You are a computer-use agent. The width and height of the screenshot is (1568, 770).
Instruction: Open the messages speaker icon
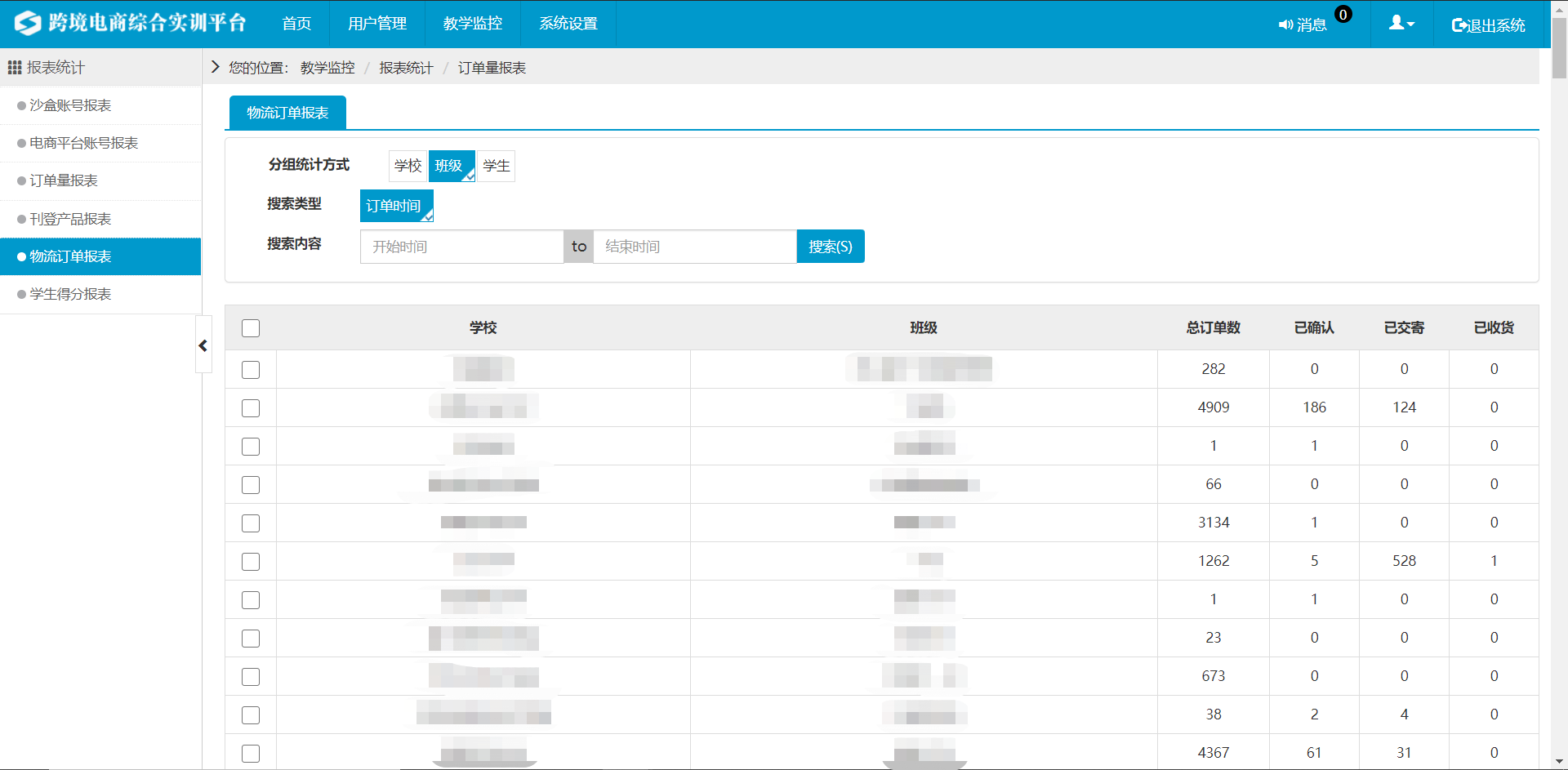1286,25
